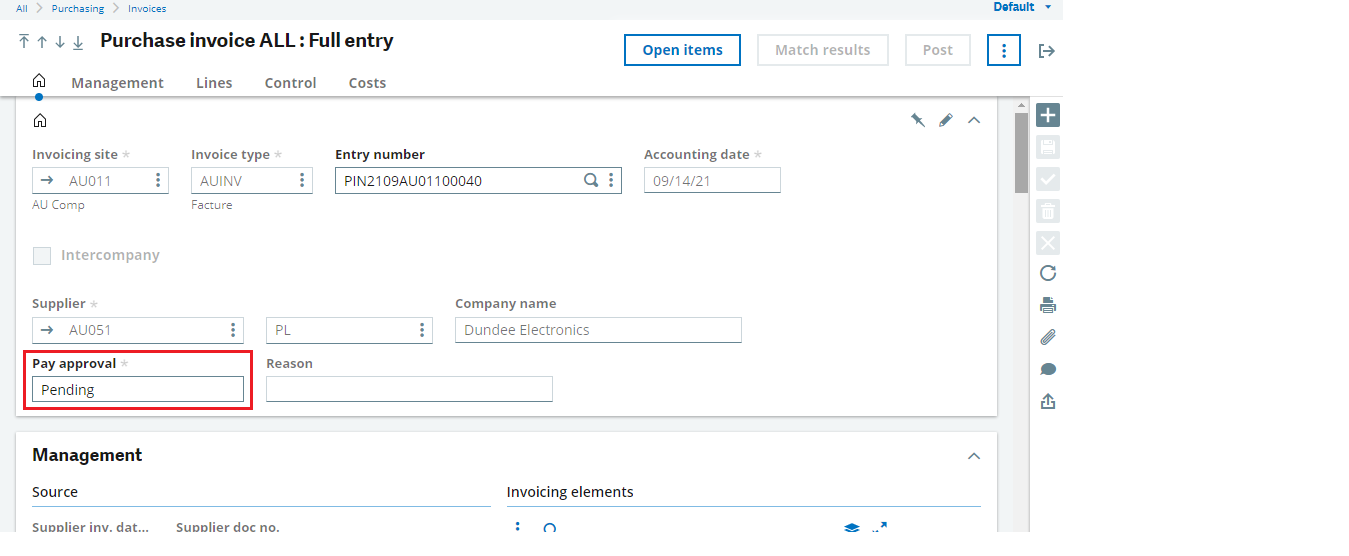This screenshot has width=1349, height=556.
Task: Click the Comment bubble icon
Action: pos(1048,369)
